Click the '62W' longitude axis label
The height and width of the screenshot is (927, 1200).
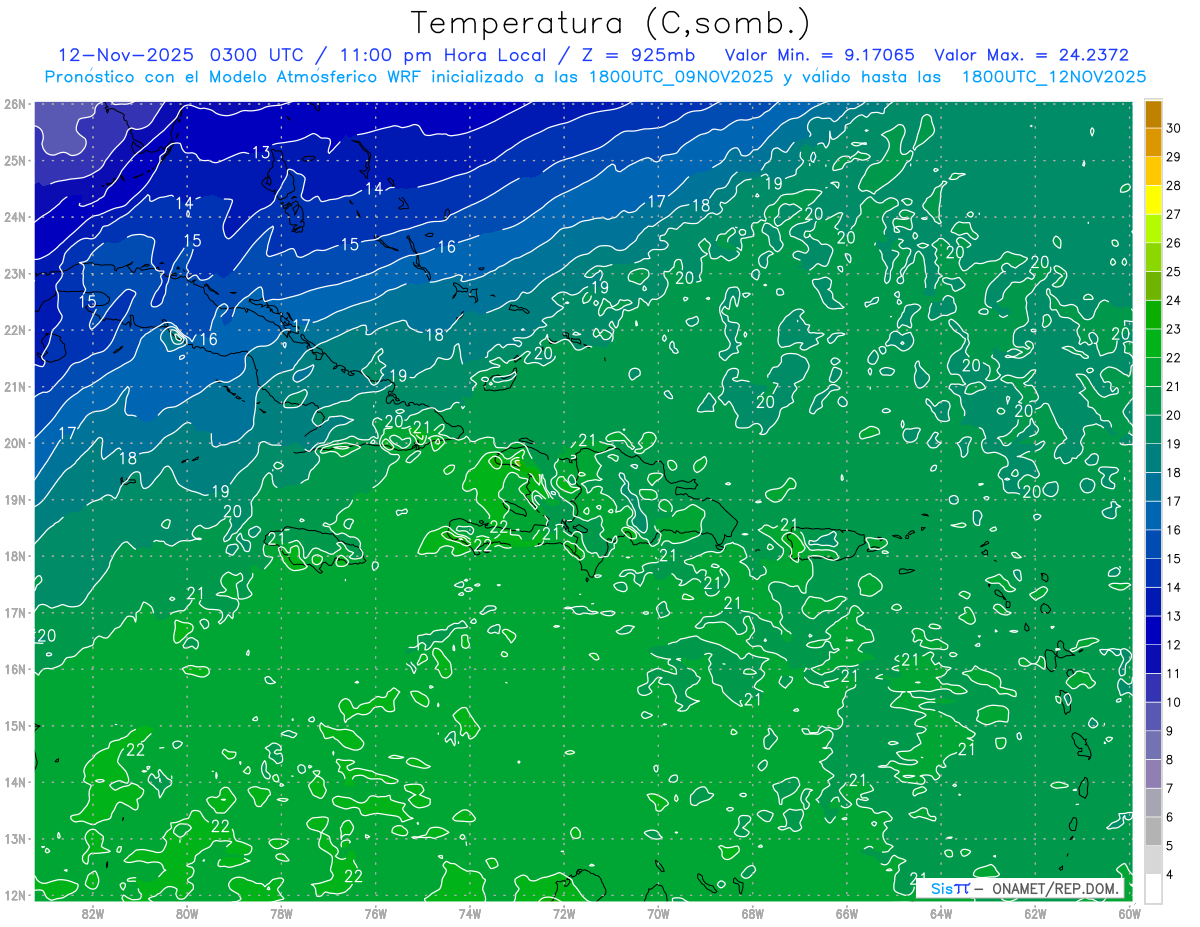(1035, 913)
